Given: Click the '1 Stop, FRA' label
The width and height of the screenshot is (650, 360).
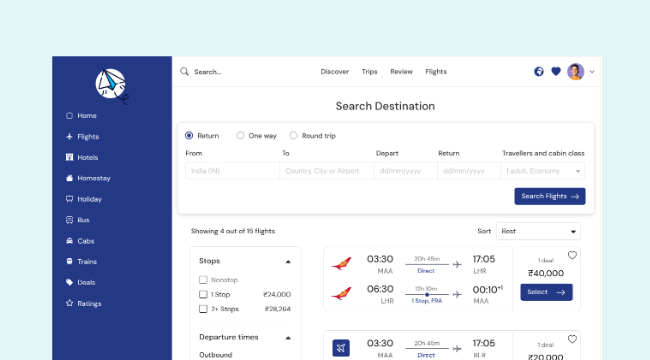Looking at the screenshot, I should (427, 301).
